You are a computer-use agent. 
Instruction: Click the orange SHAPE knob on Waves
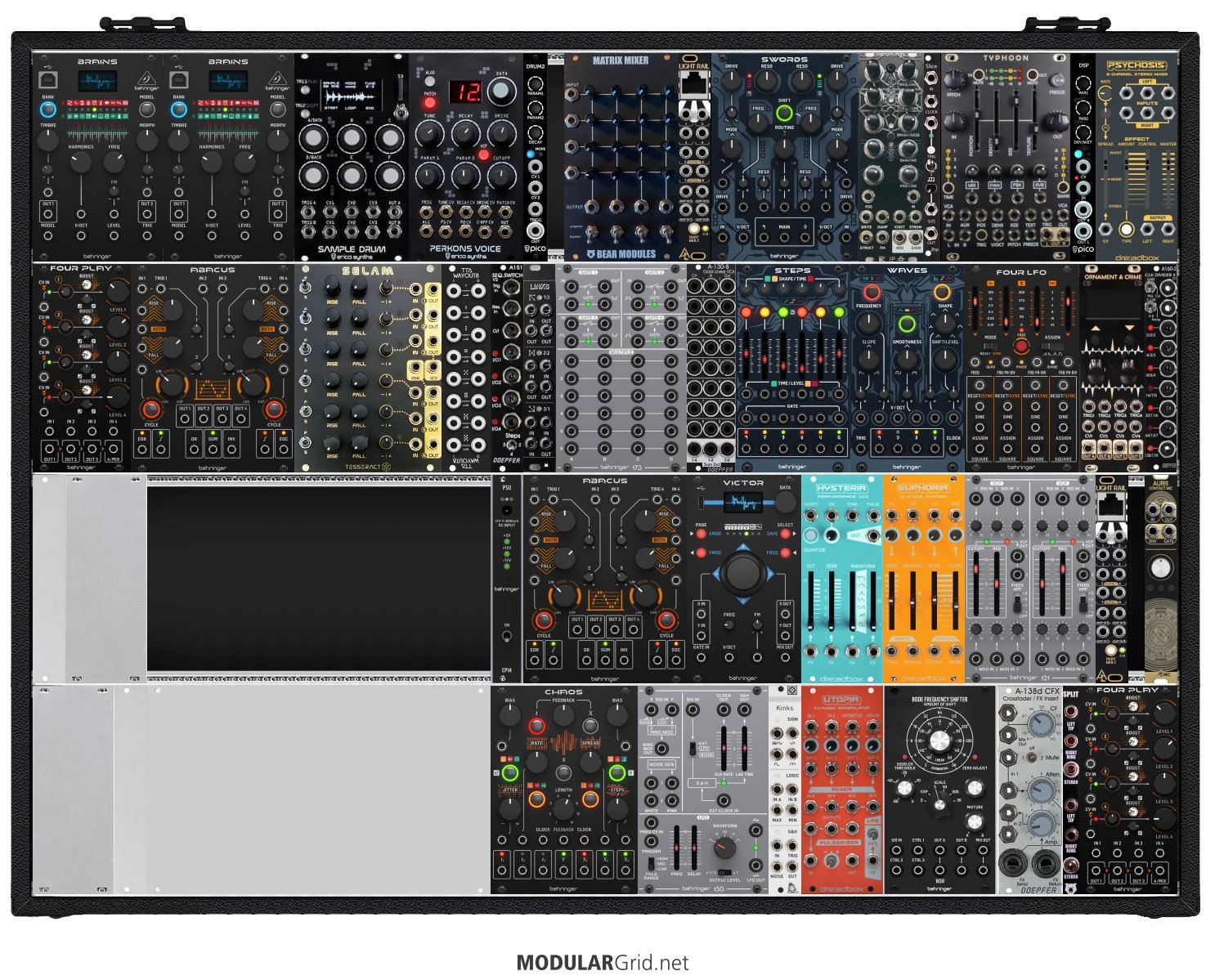click(x=943, y=292)
